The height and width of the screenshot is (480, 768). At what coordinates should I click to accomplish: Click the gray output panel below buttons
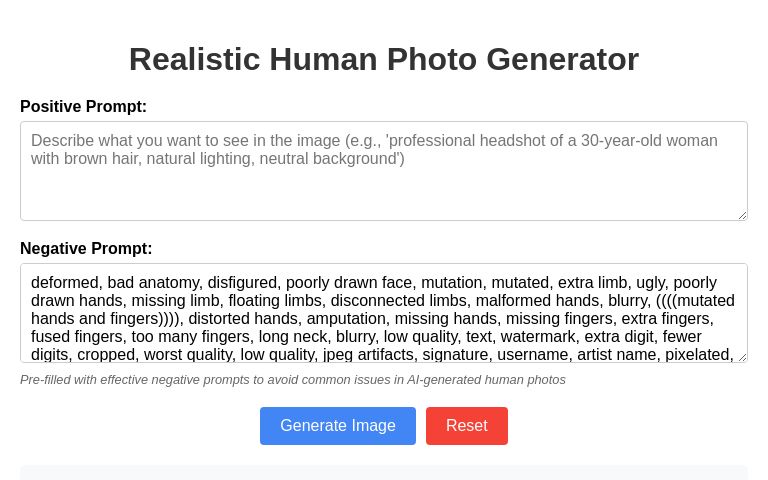[x=383, y=473]
